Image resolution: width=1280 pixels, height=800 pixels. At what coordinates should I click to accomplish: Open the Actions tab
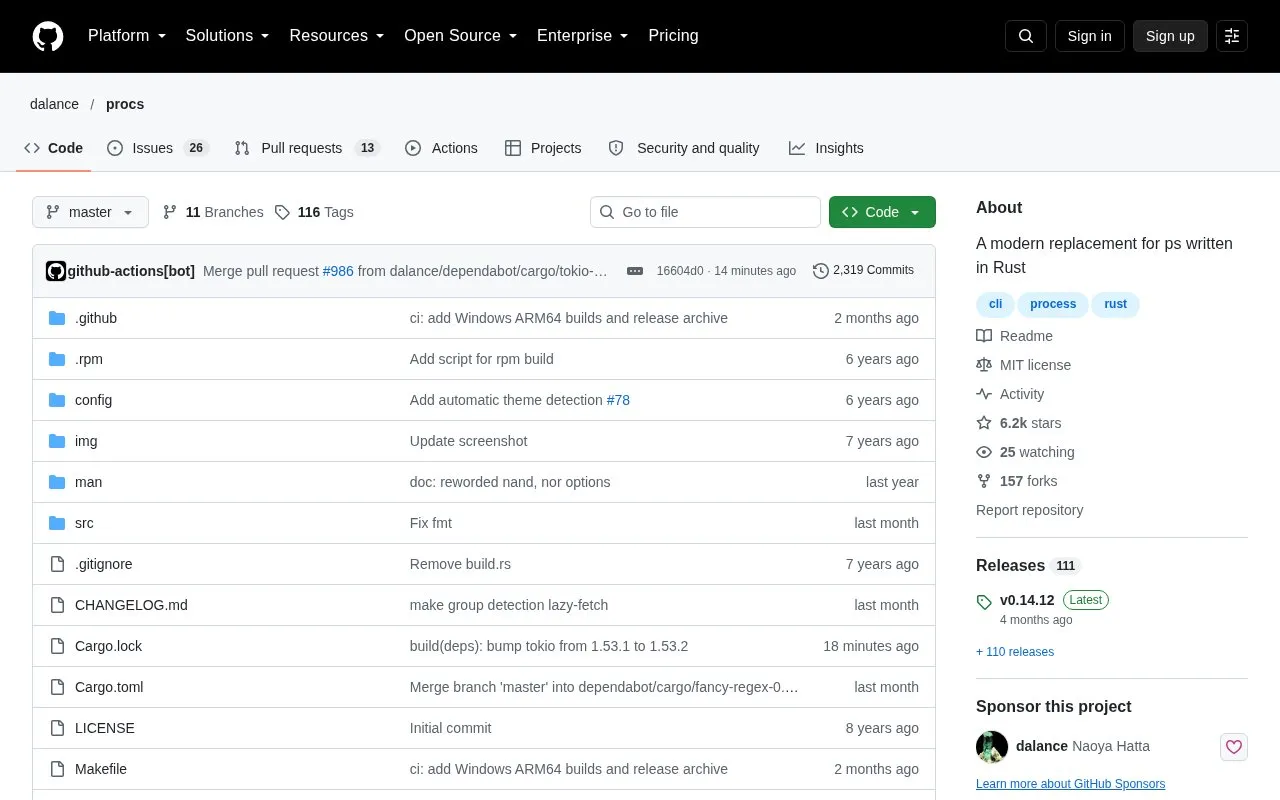[441, 148]
